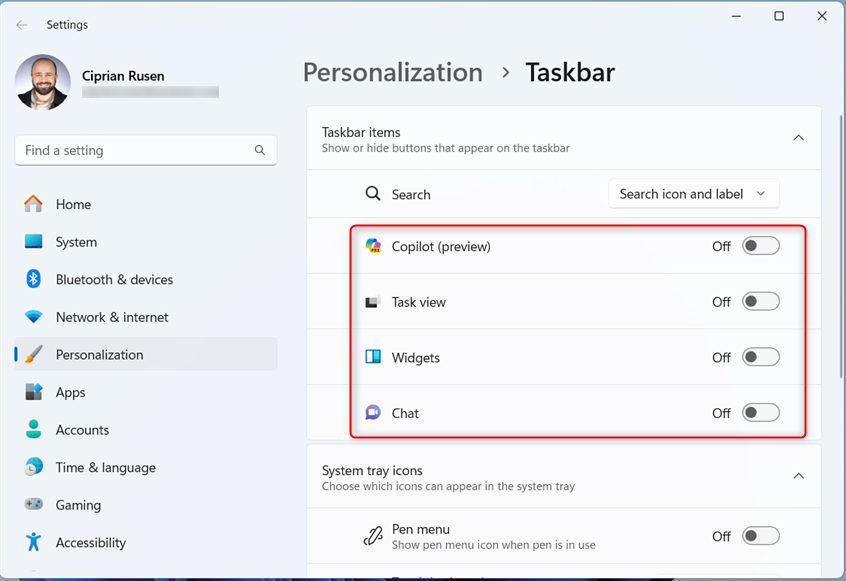846x581 pixels.
Task: Open Bluetooth & devices settings
Action: (146, 279)
